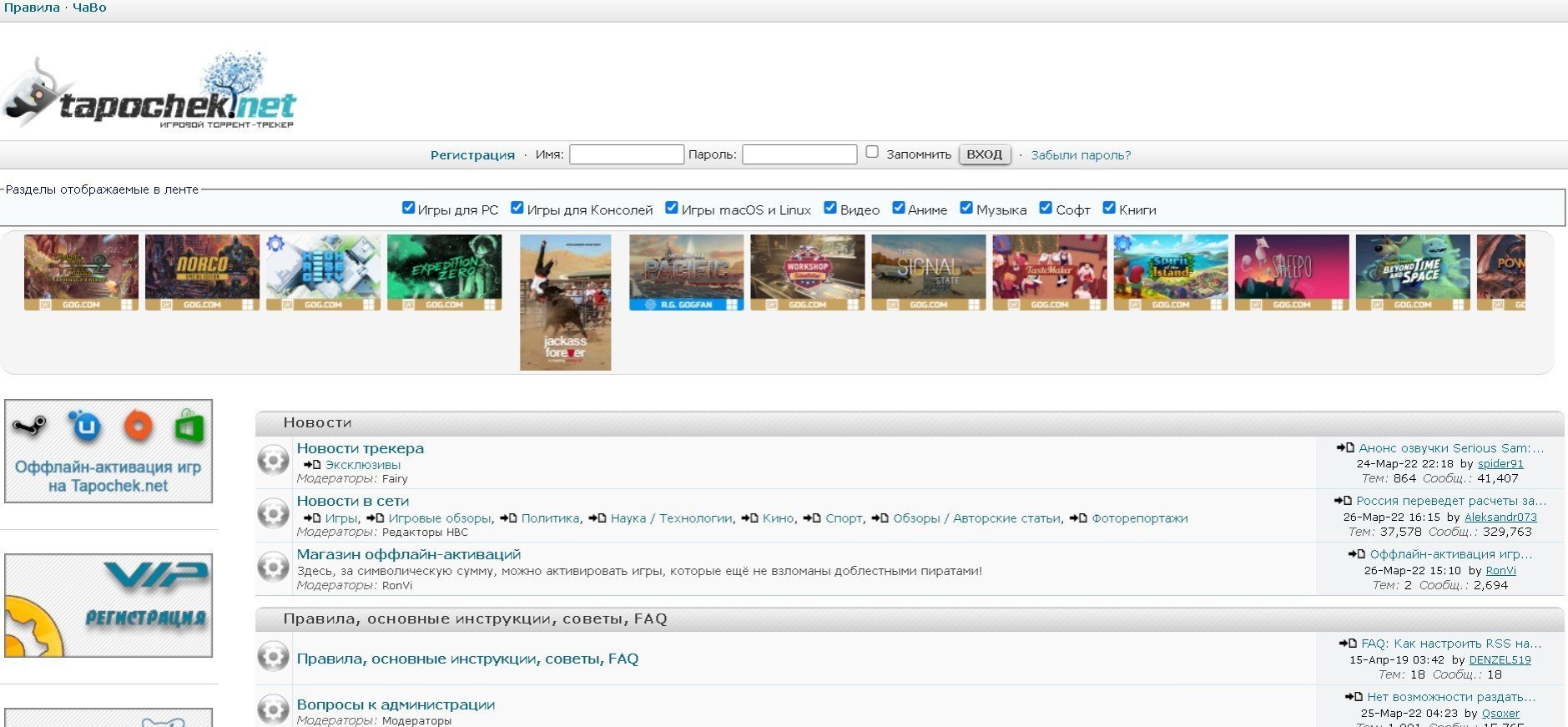
Task: Open the TasteMaker game cover thumbnail
Action: click(1049, 272)
